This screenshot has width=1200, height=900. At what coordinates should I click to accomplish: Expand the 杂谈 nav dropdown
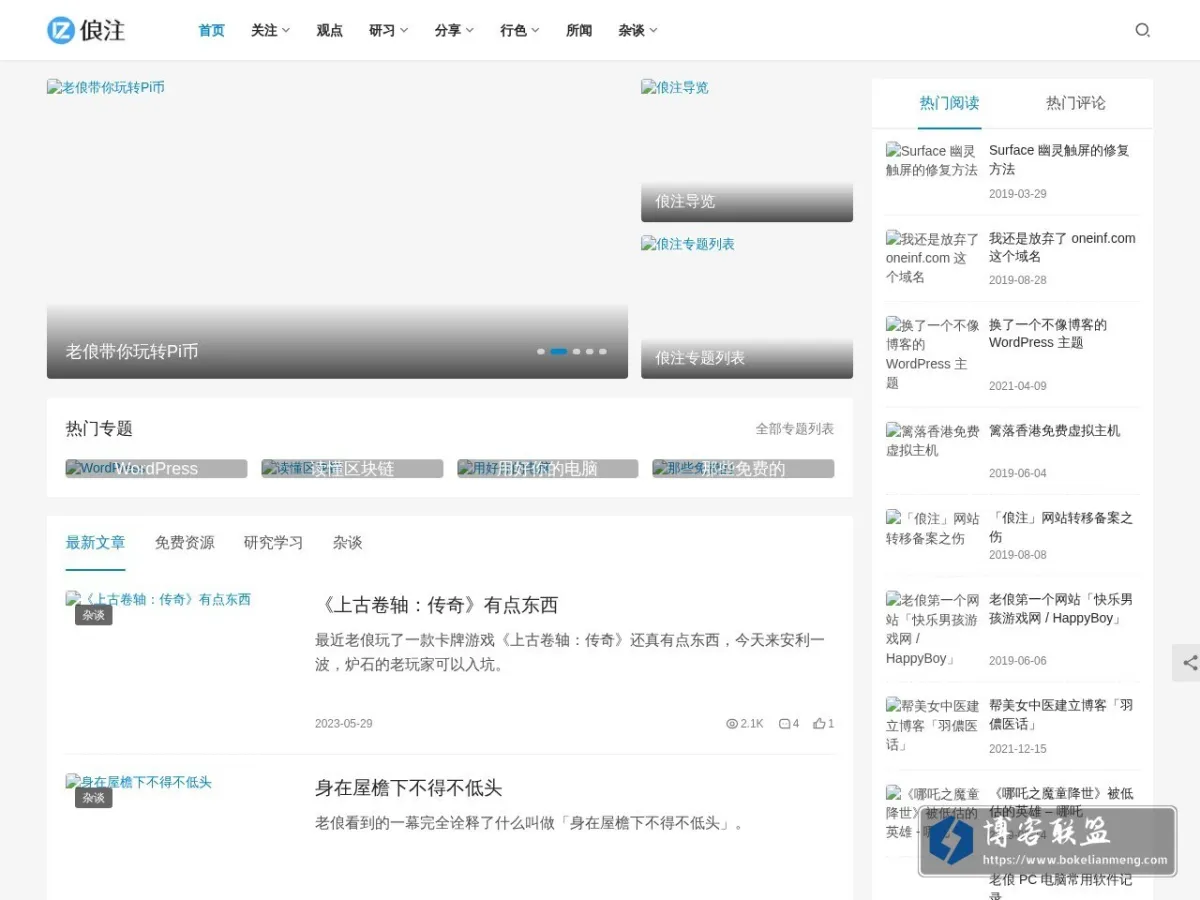pyautogui.click(x=638, y=30)
